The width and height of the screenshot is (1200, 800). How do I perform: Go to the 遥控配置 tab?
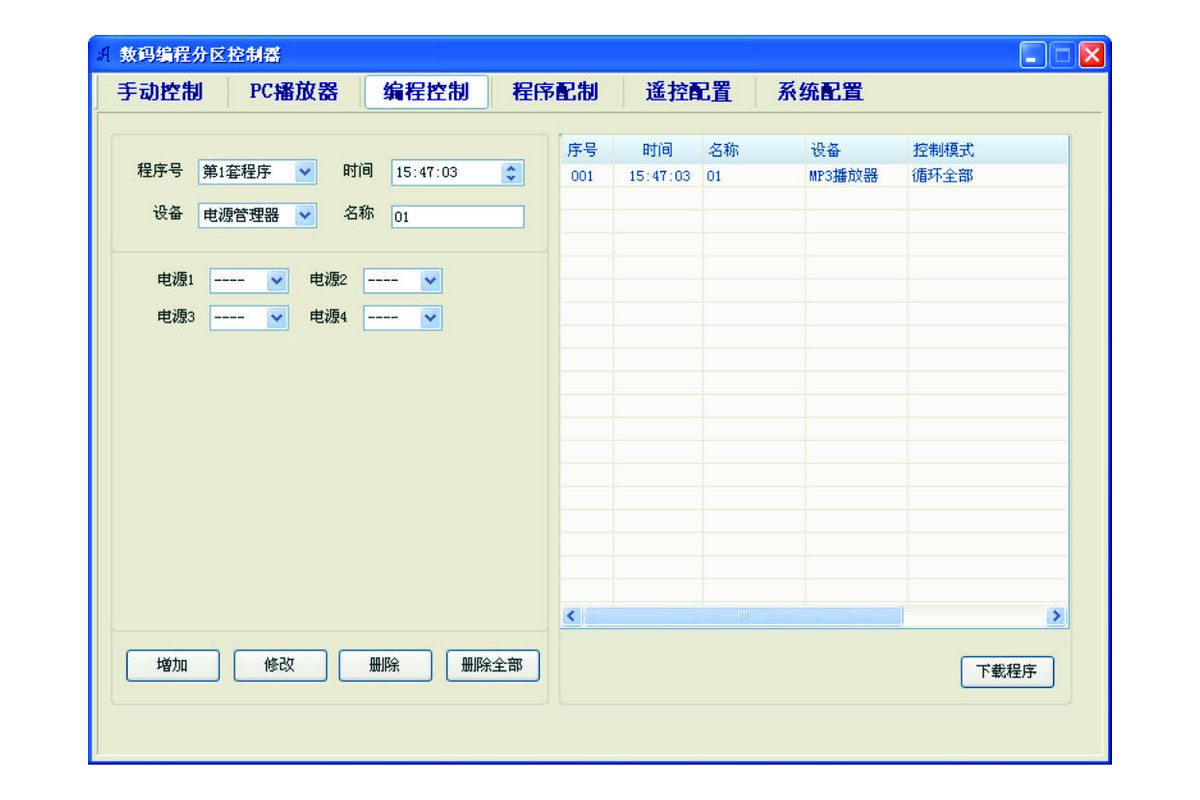[x=688, y=92]
